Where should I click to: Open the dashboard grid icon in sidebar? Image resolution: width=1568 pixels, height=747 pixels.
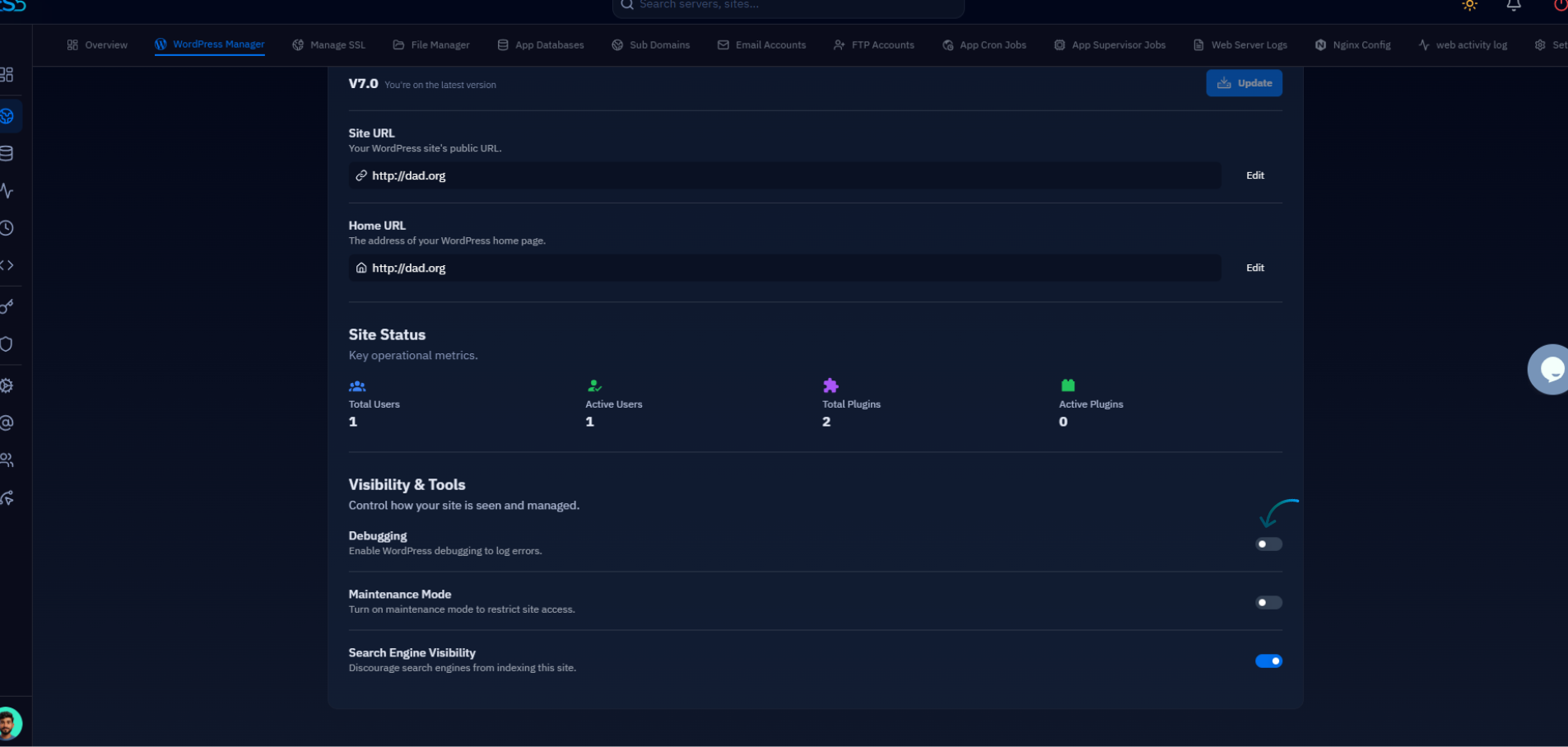[x=7, y=75]
